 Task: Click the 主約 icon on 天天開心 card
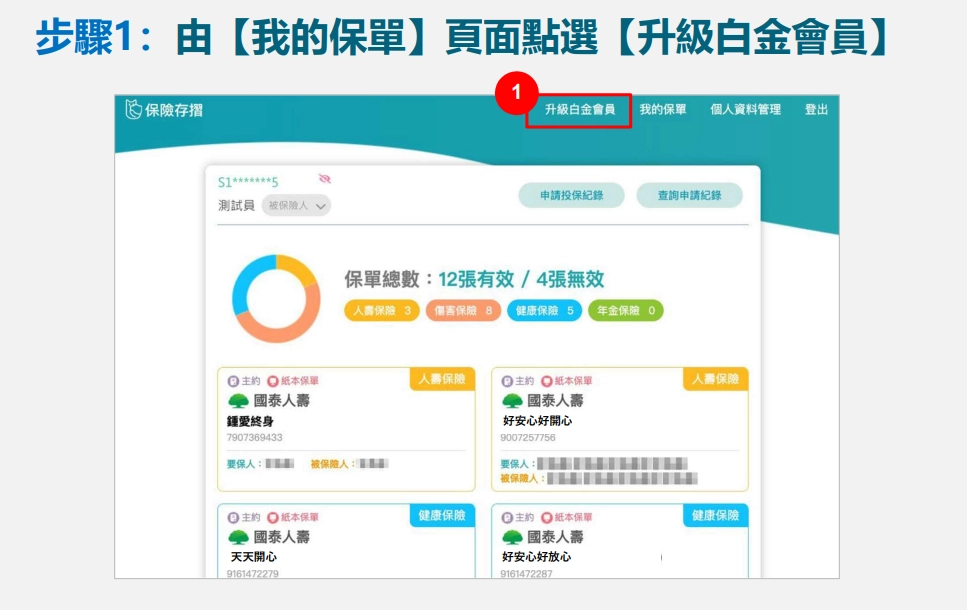pos(232,517)
